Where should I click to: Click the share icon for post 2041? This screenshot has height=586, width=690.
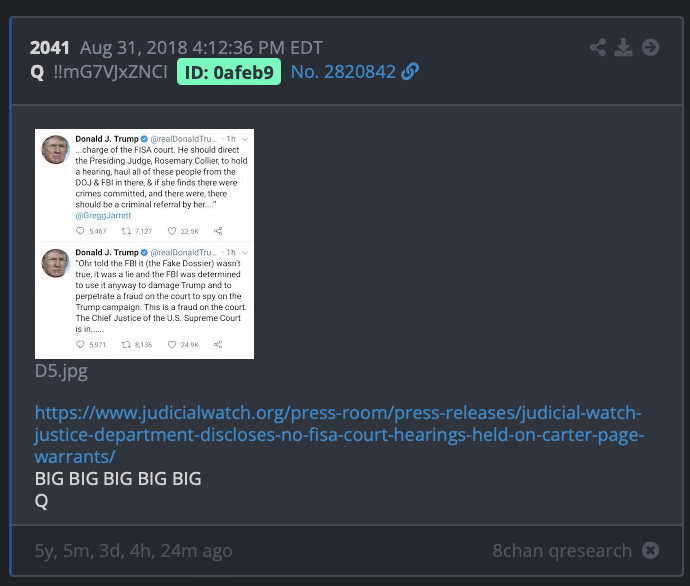point(598,48)
